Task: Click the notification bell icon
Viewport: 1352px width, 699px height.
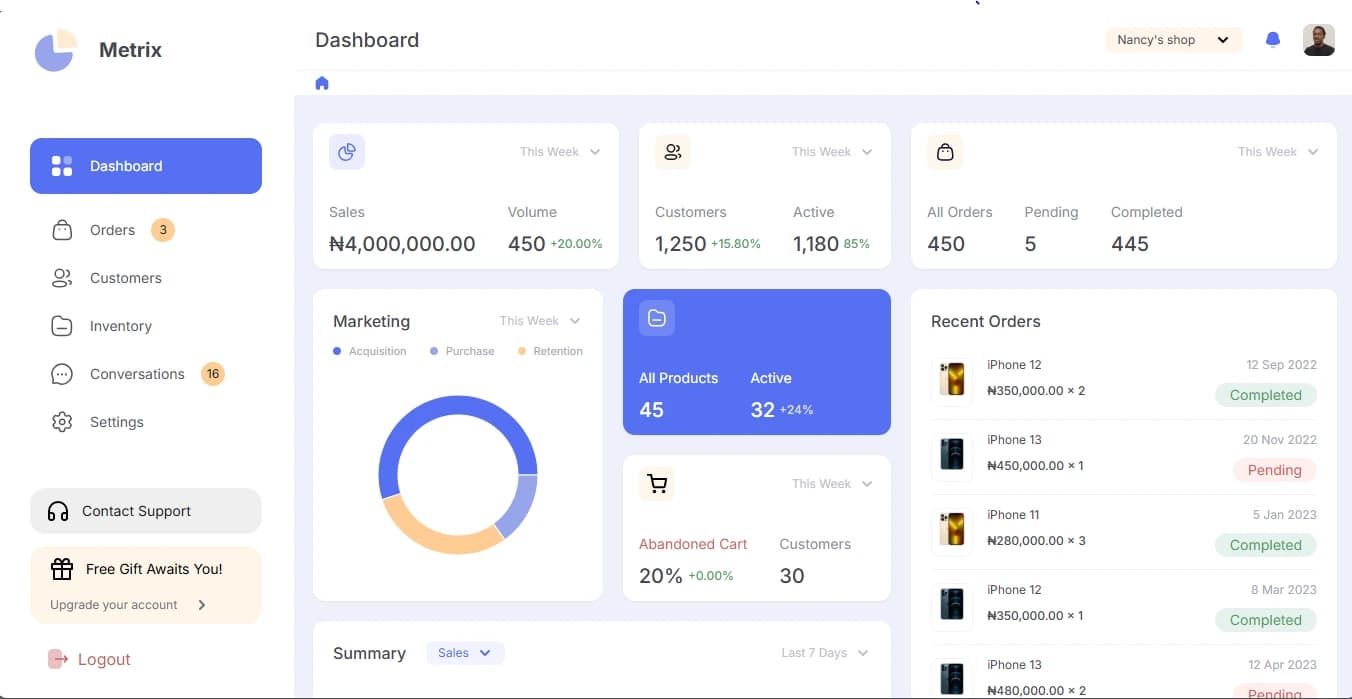Action: click(x=1272, y=40)
